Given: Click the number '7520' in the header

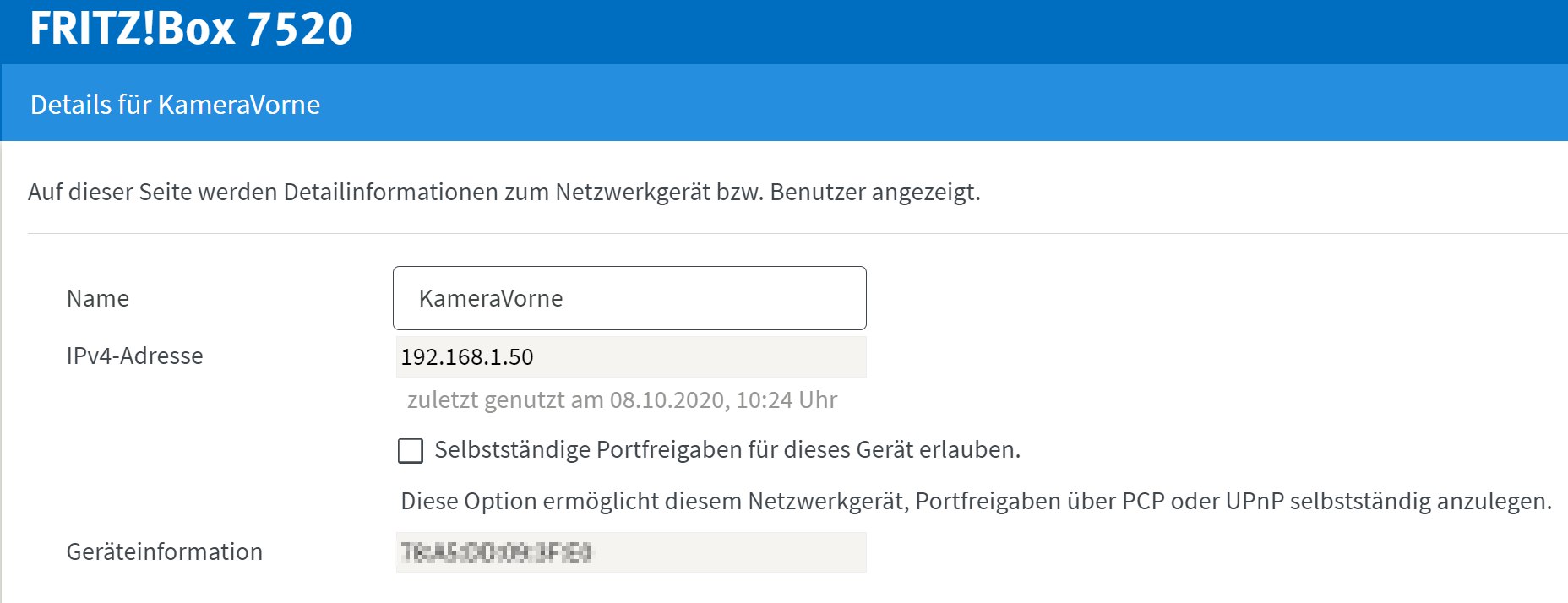Looking at the screenshot, I should click(x=300, y=29).
